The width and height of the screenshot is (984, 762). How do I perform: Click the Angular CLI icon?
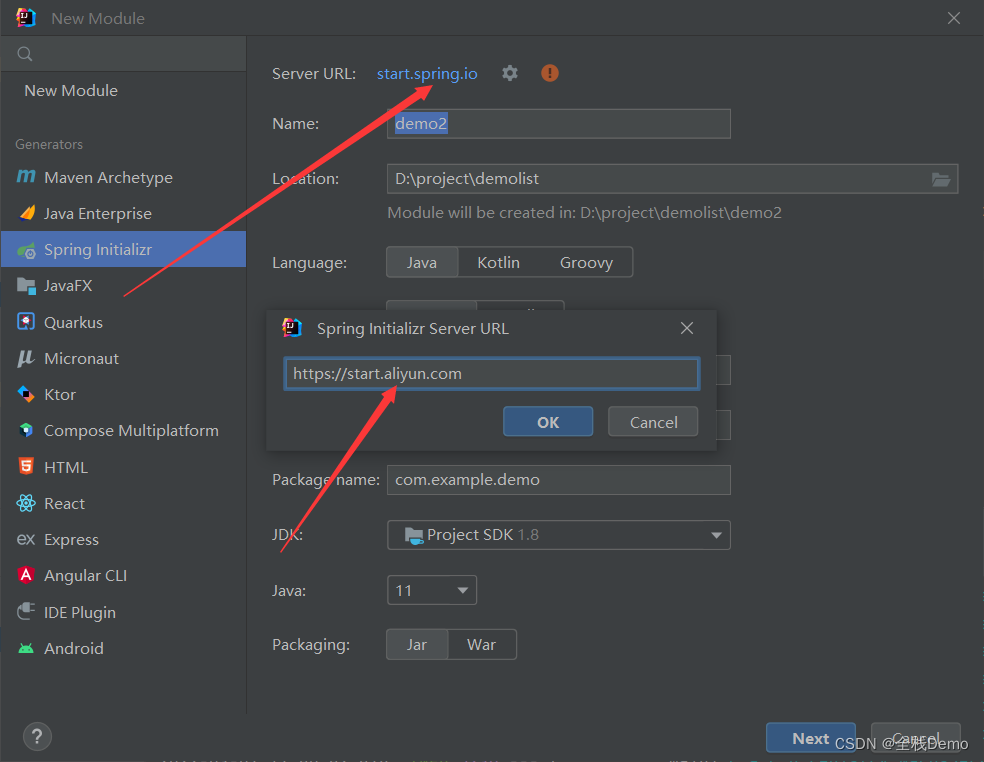(x=26, y=575)
